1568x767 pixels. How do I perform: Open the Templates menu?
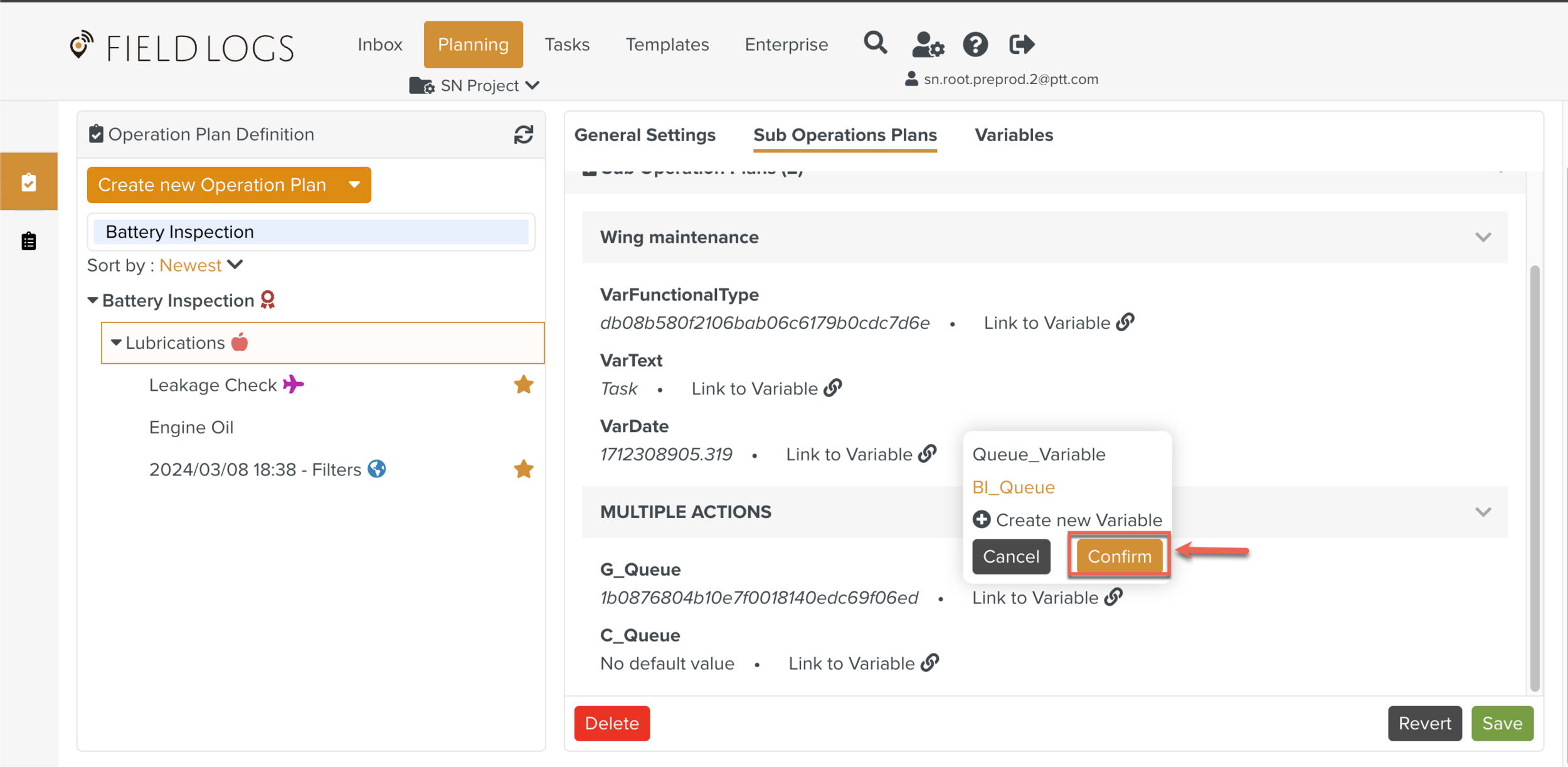[x=667, y=45]
